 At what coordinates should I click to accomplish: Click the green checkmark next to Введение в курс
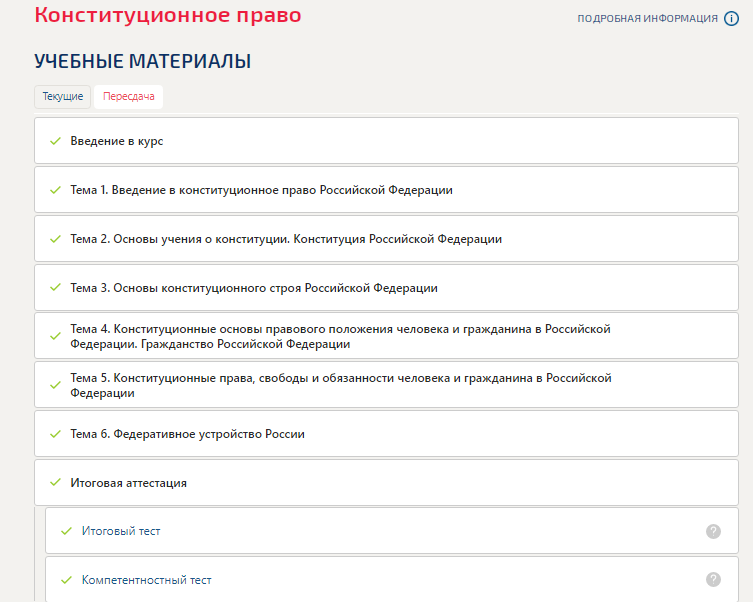point(55,141)
